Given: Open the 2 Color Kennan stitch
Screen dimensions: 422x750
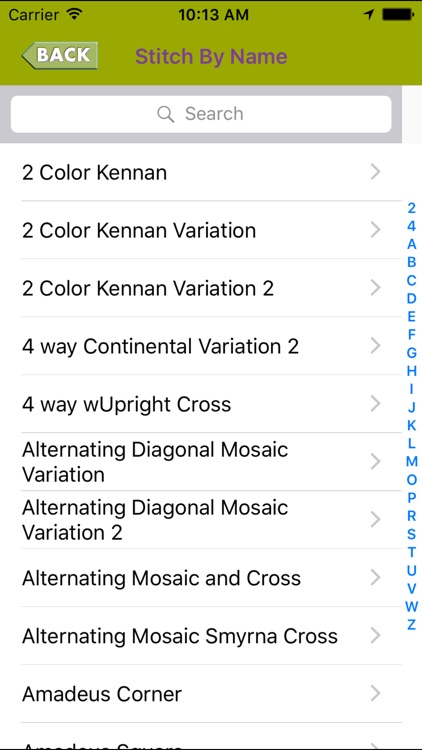Looking at the screenshot, I should click(x=201, y=172).
